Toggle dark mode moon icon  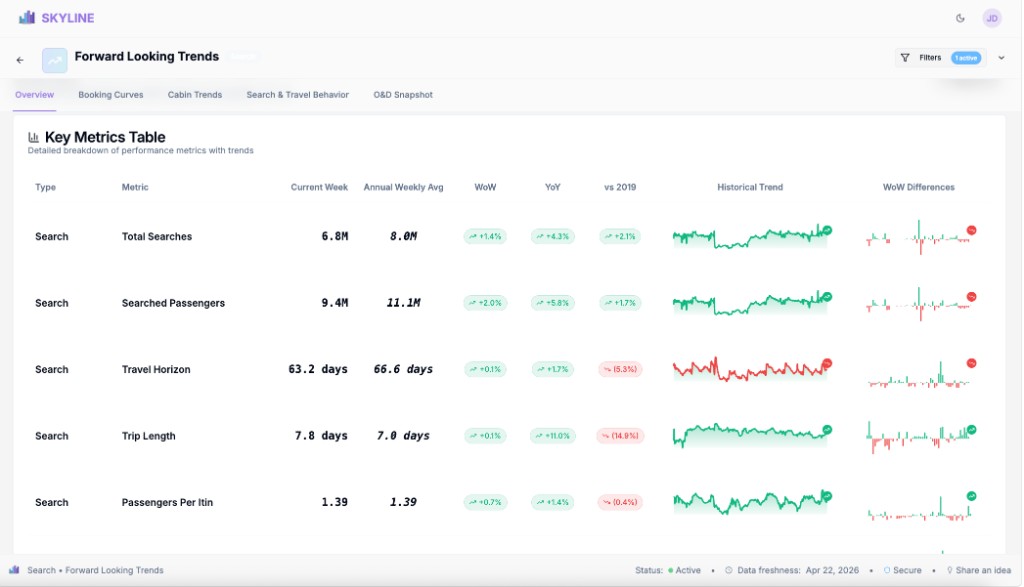click(x=960, y=18)
